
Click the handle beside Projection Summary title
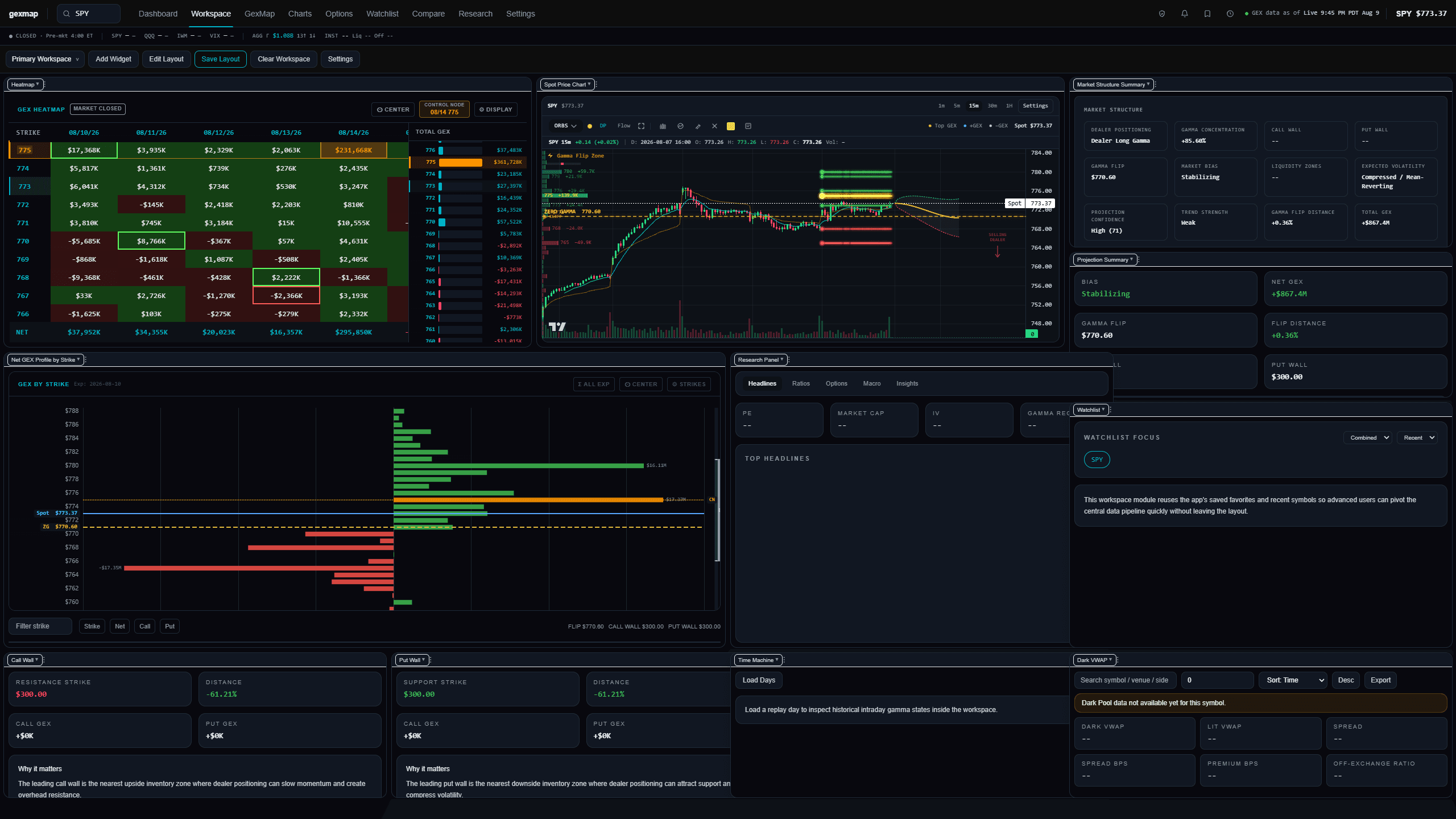coord(1139,260)
